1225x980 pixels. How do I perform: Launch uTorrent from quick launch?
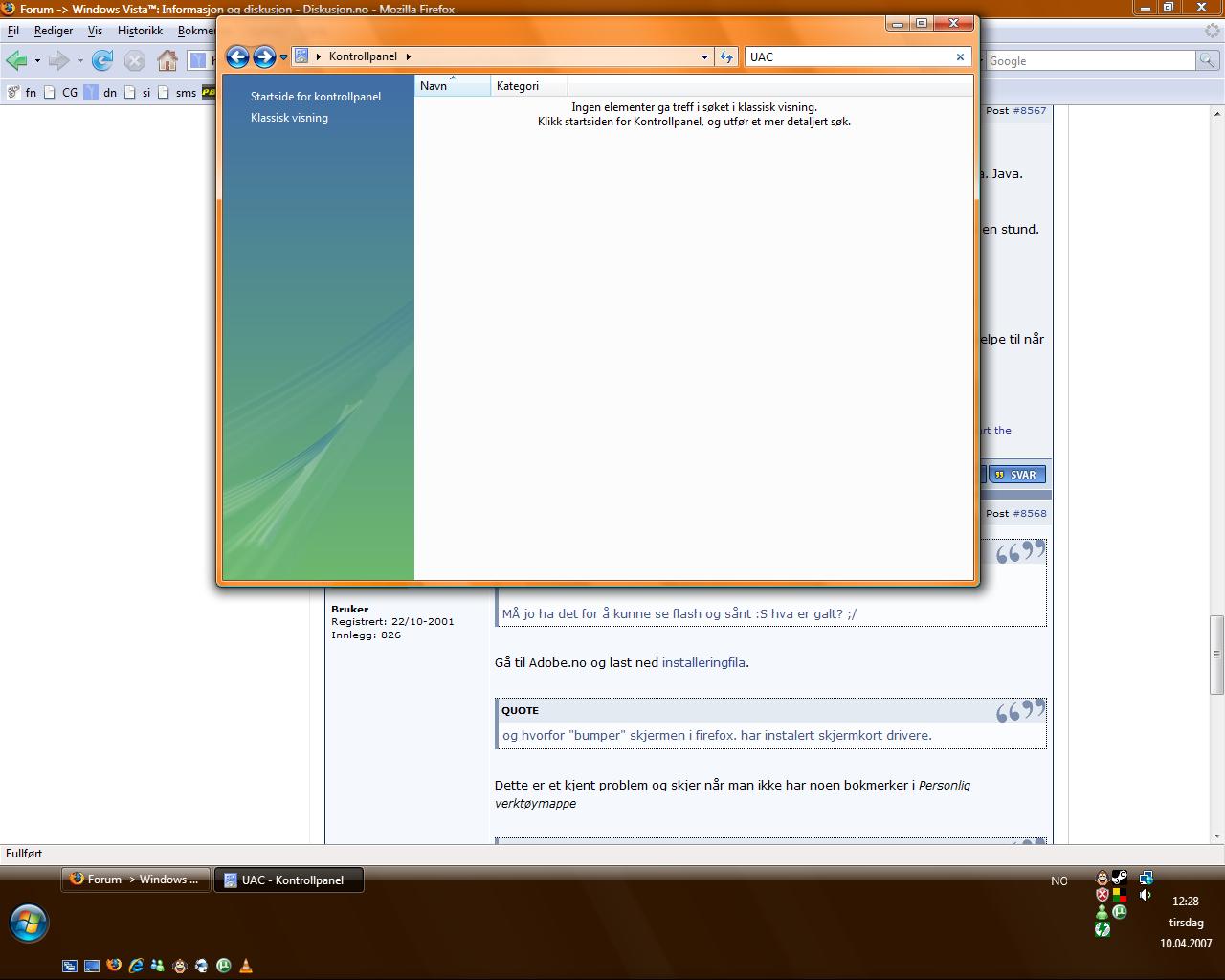(224, 967)
